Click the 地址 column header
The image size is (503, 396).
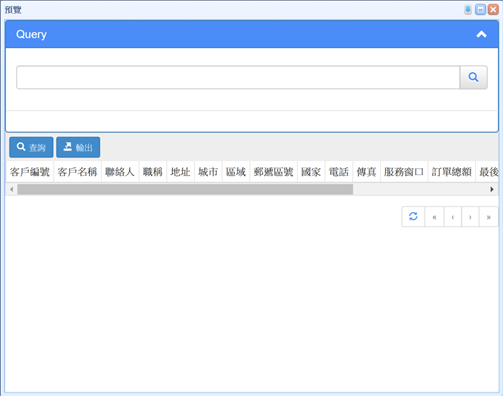180,172
